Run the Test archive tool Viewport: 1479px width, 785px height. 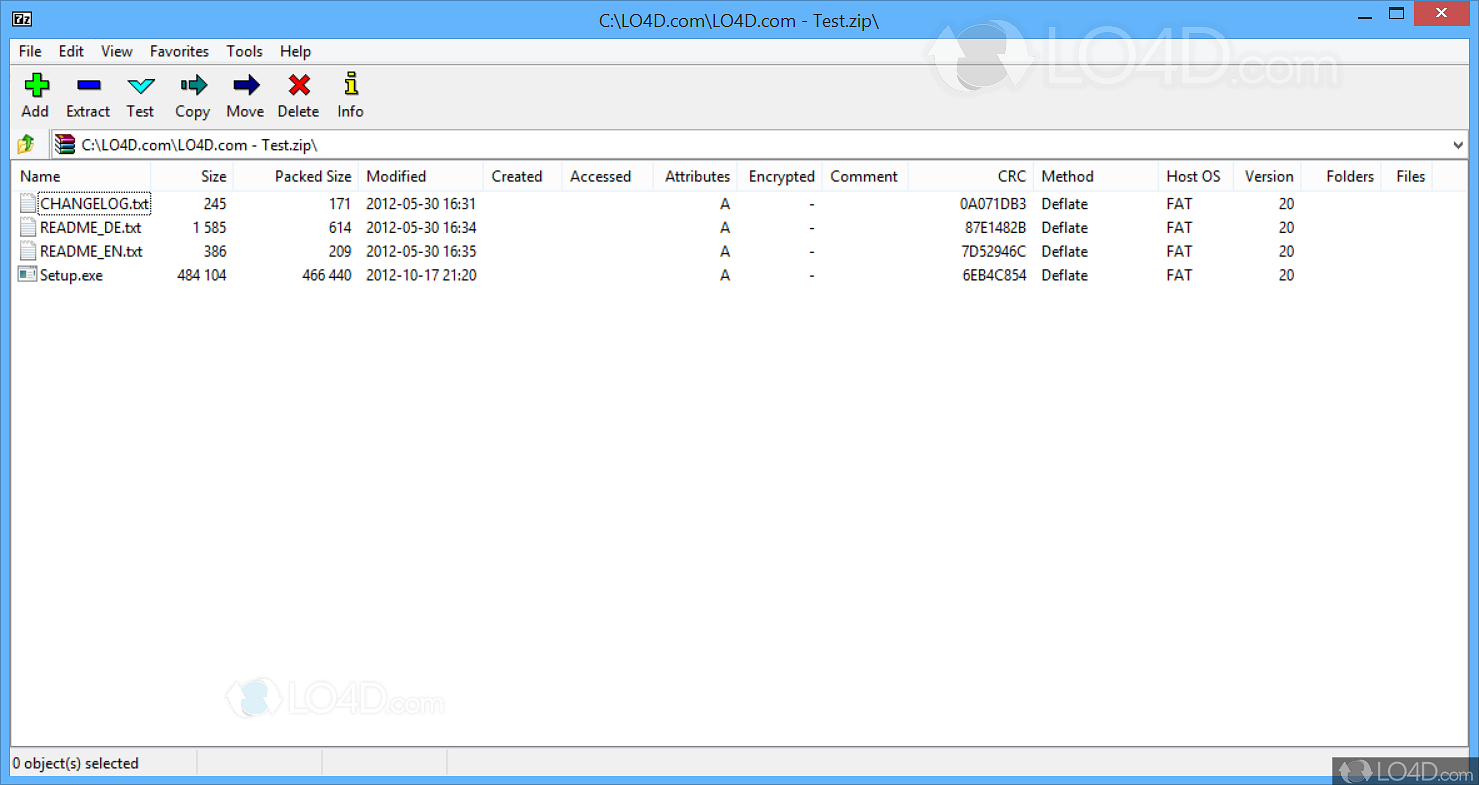140,86
